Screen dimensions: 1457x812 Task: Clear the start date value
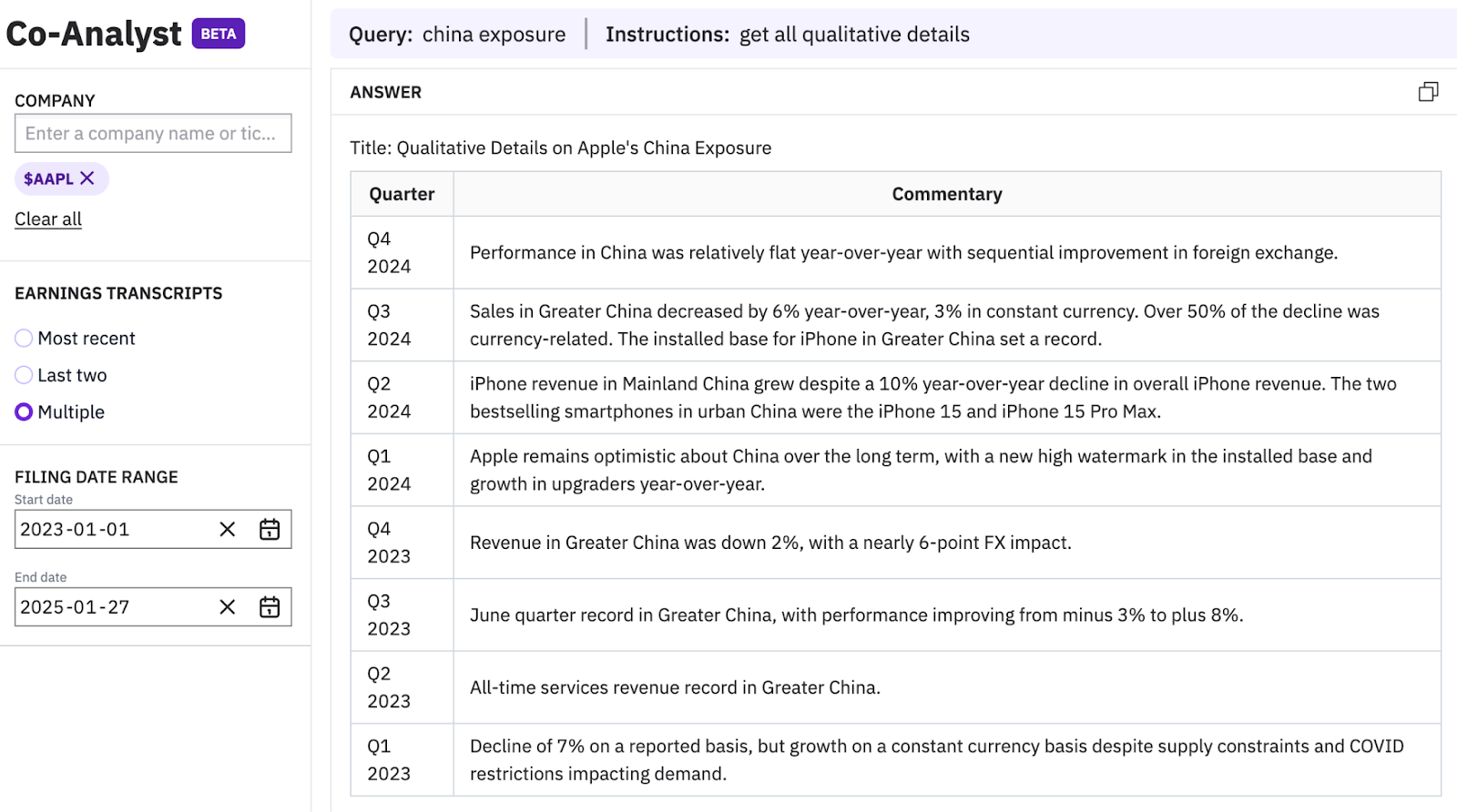pyautogui.click(x=228, y=530)
